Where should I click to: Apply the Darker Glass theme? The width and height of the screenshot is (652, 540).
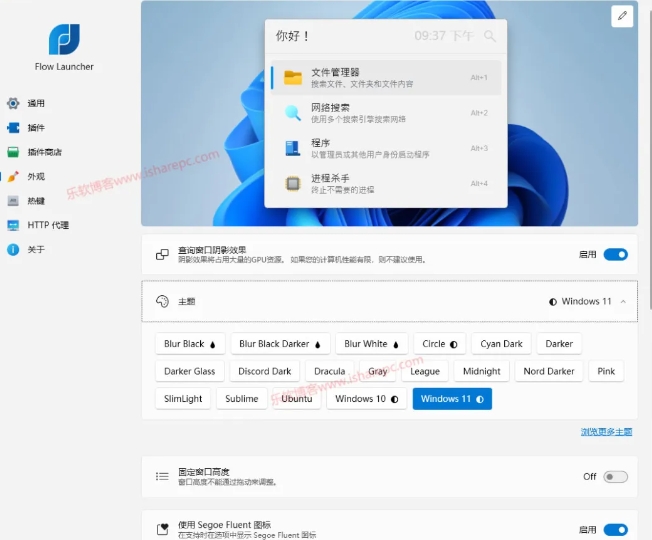coord(190,371)
